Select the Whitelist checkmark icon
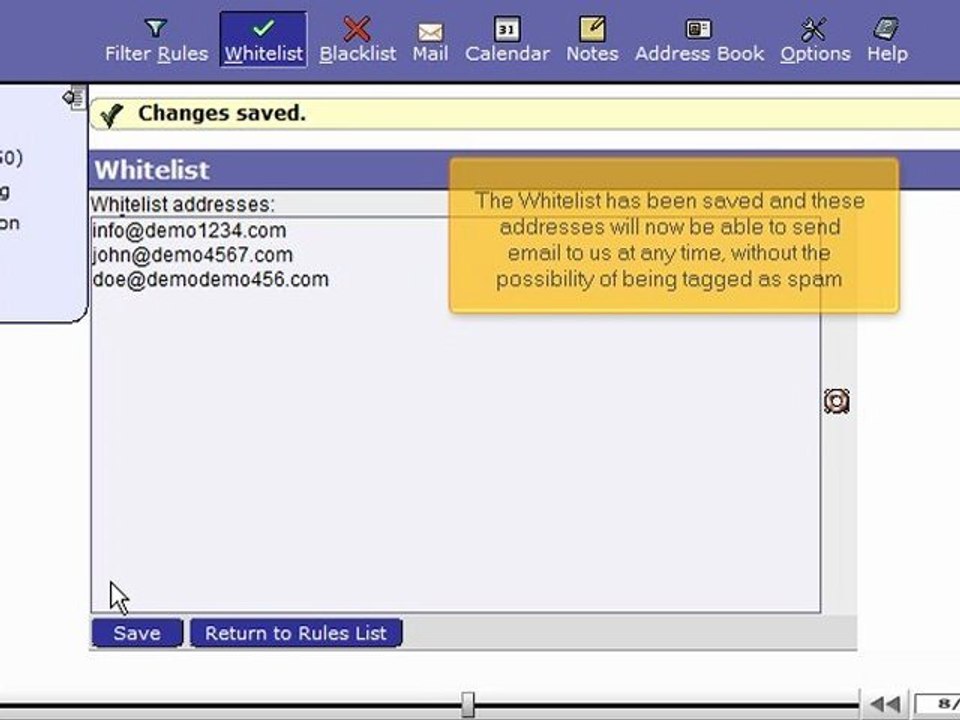 [263, 28]
